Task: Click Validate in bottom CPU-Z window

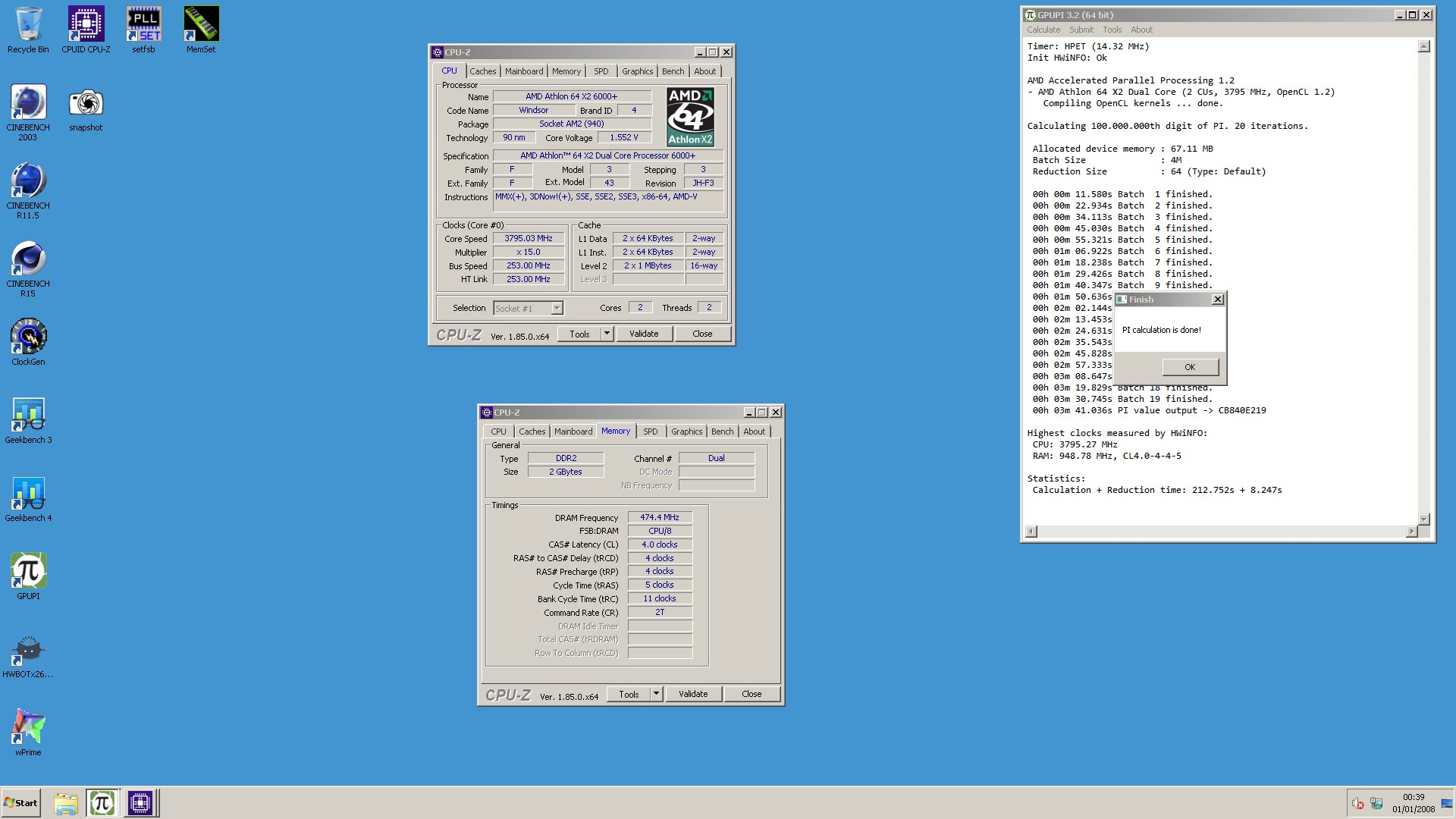Action: pyautogui.click(x=693, y=694)
